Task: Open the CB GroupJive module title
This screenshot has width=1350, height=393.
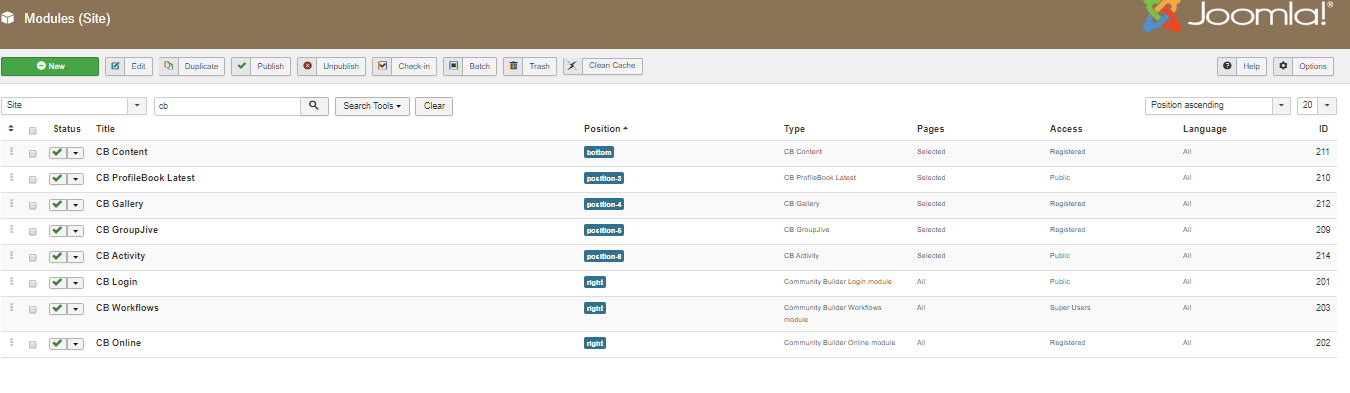Action: click(x=127, y=230)
